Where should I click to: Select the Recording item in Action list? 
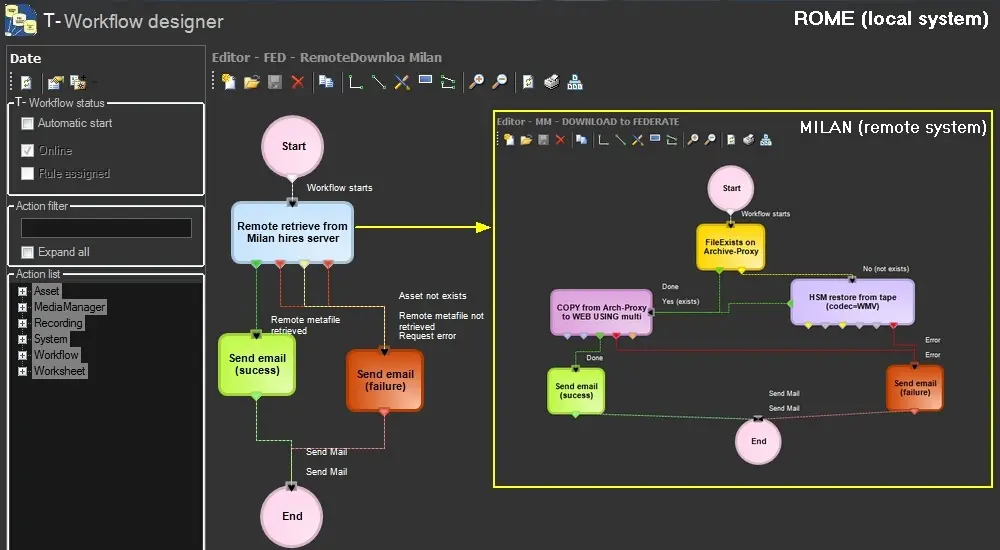pos(58,323)
